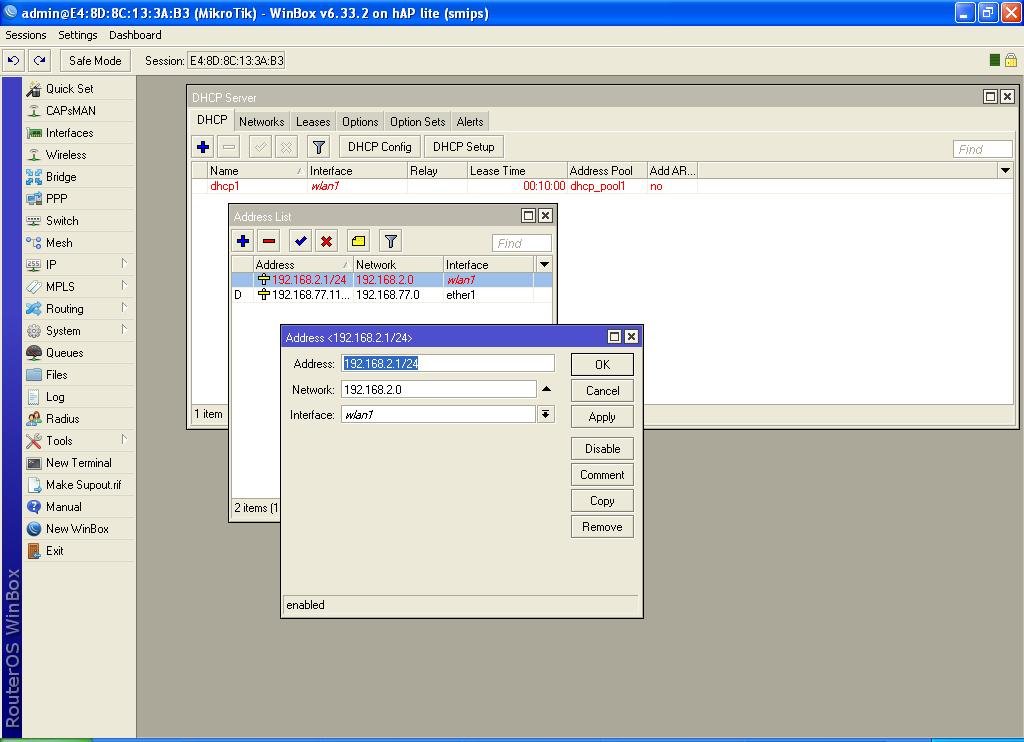The height and width of the screenshot is (742, 1024).
Task: Collapse the Network field with up arrow
Action: pyautogui.click(x=547, y=389)
